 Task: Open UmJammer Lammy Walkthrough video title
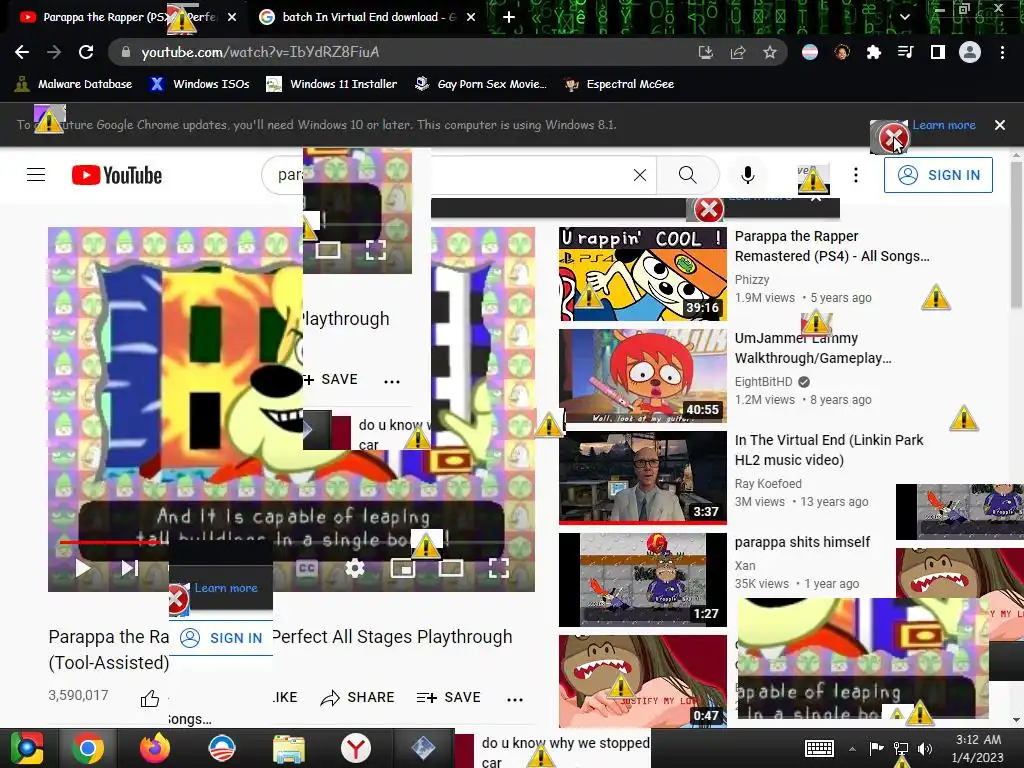coord(813,348)
